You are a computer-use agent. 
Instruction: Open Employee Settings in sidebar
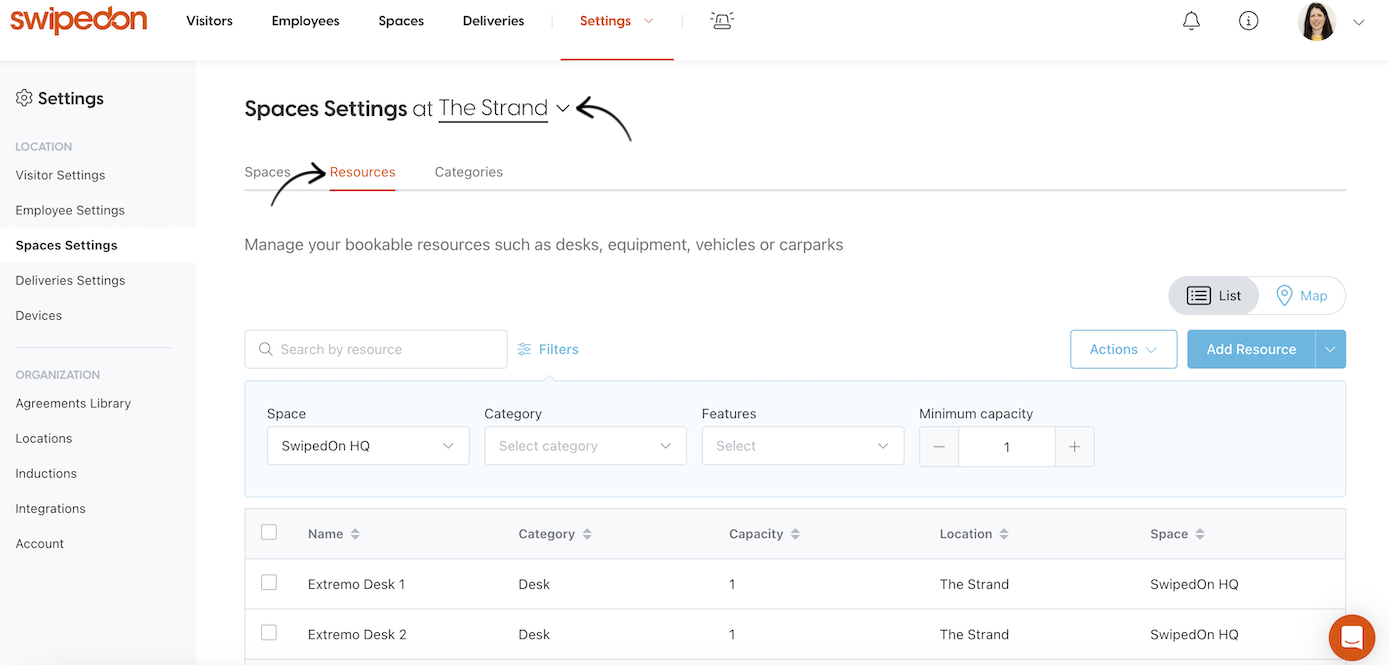point(70,210)
